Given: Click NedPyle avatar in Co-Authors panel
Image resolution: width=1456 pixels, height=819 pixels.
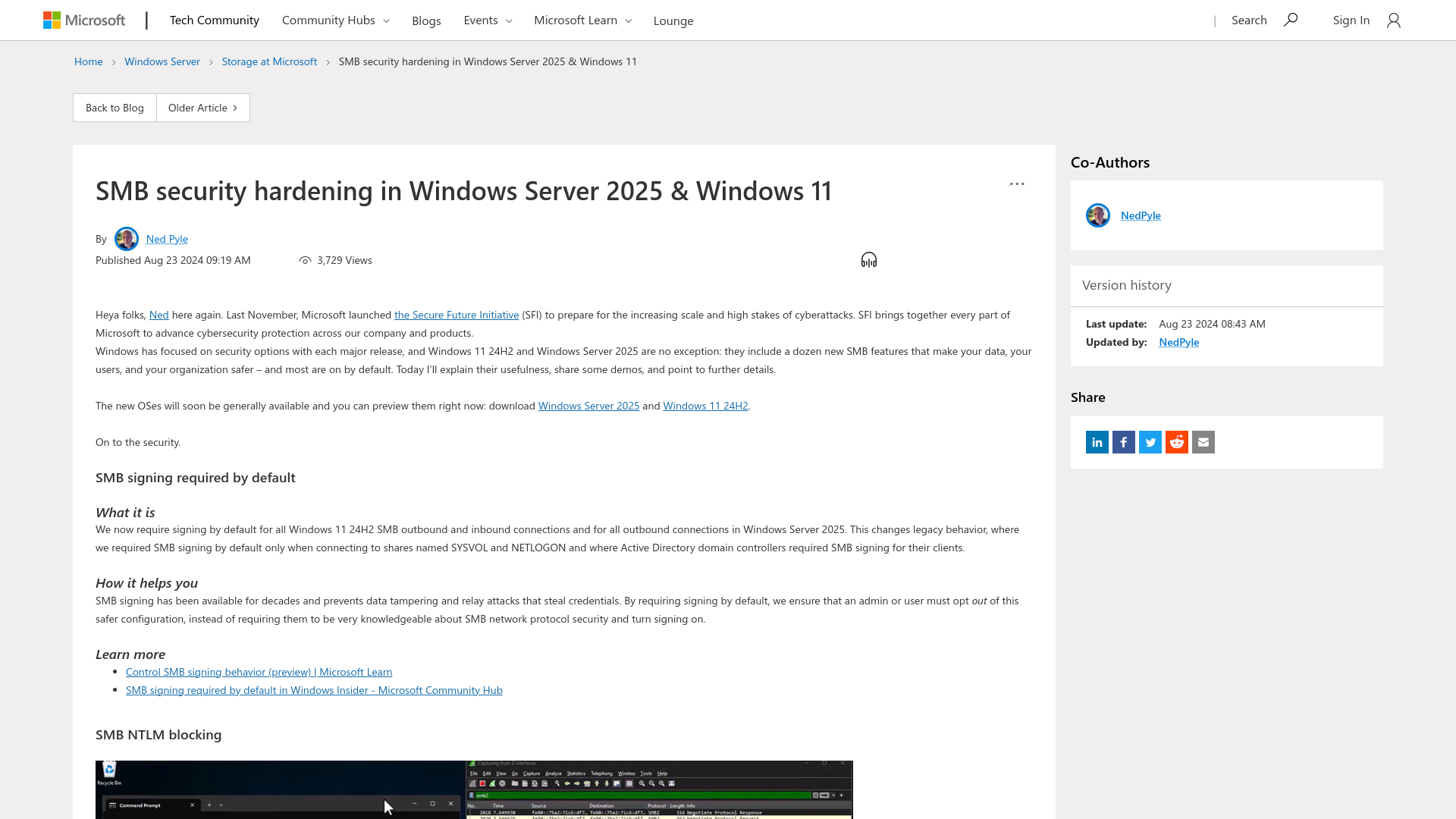Looking at the screenshot, I should coord(1098,215).
